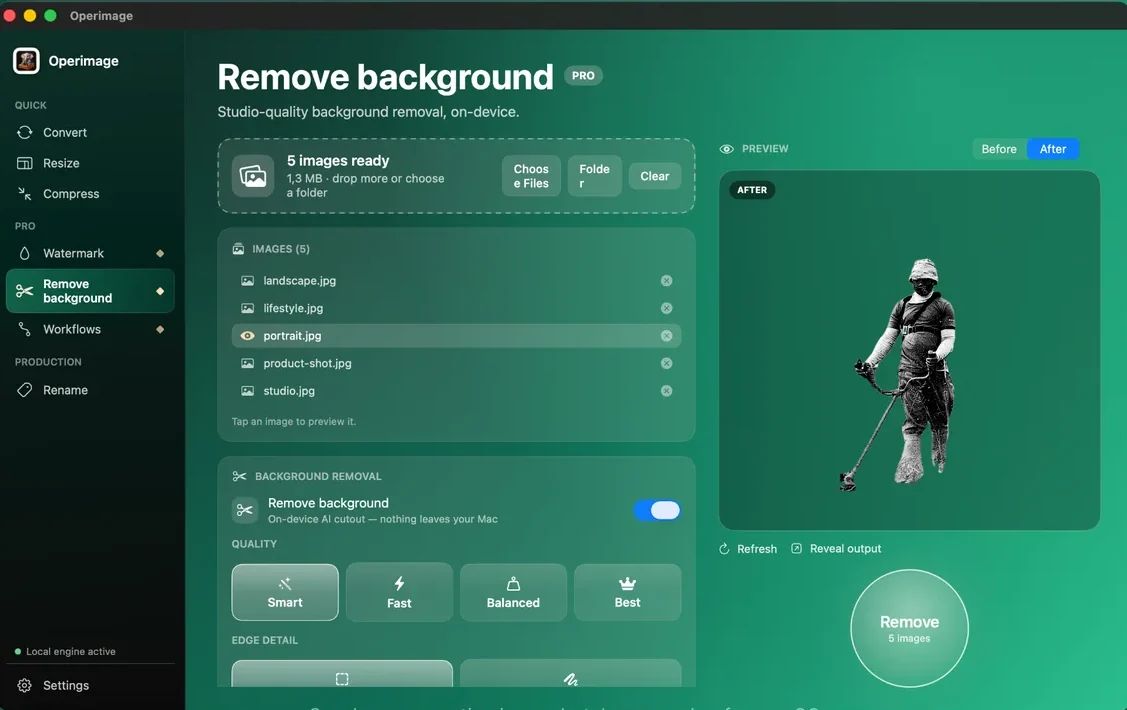The height and width of the screenshot is (710, 1127).
Task: Click the Watermark droplet icon
Action: [x=24, y=253]
